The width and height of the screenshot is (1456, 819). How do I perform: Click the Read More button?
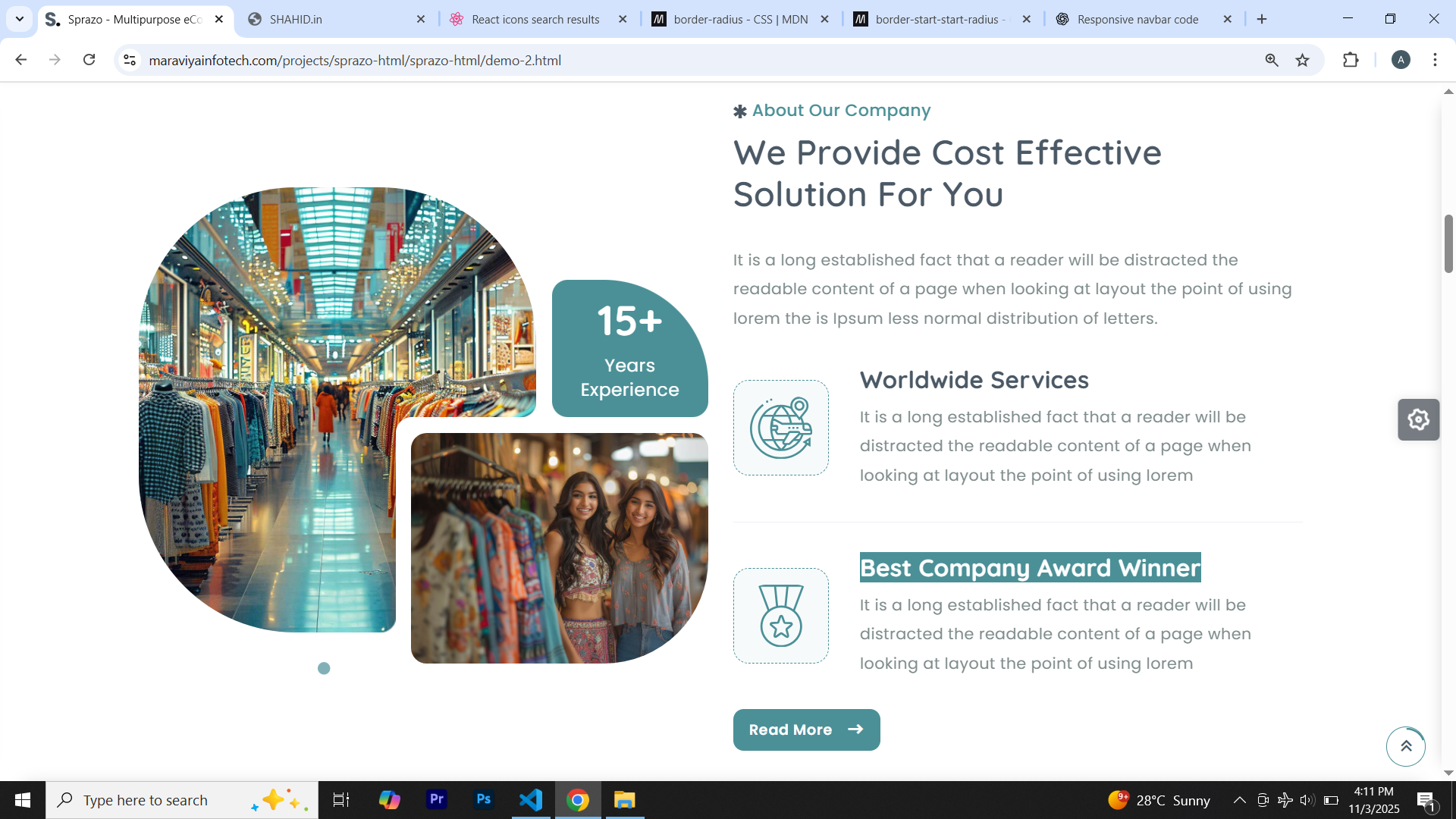pyautogui.click(x=806, y=730)
